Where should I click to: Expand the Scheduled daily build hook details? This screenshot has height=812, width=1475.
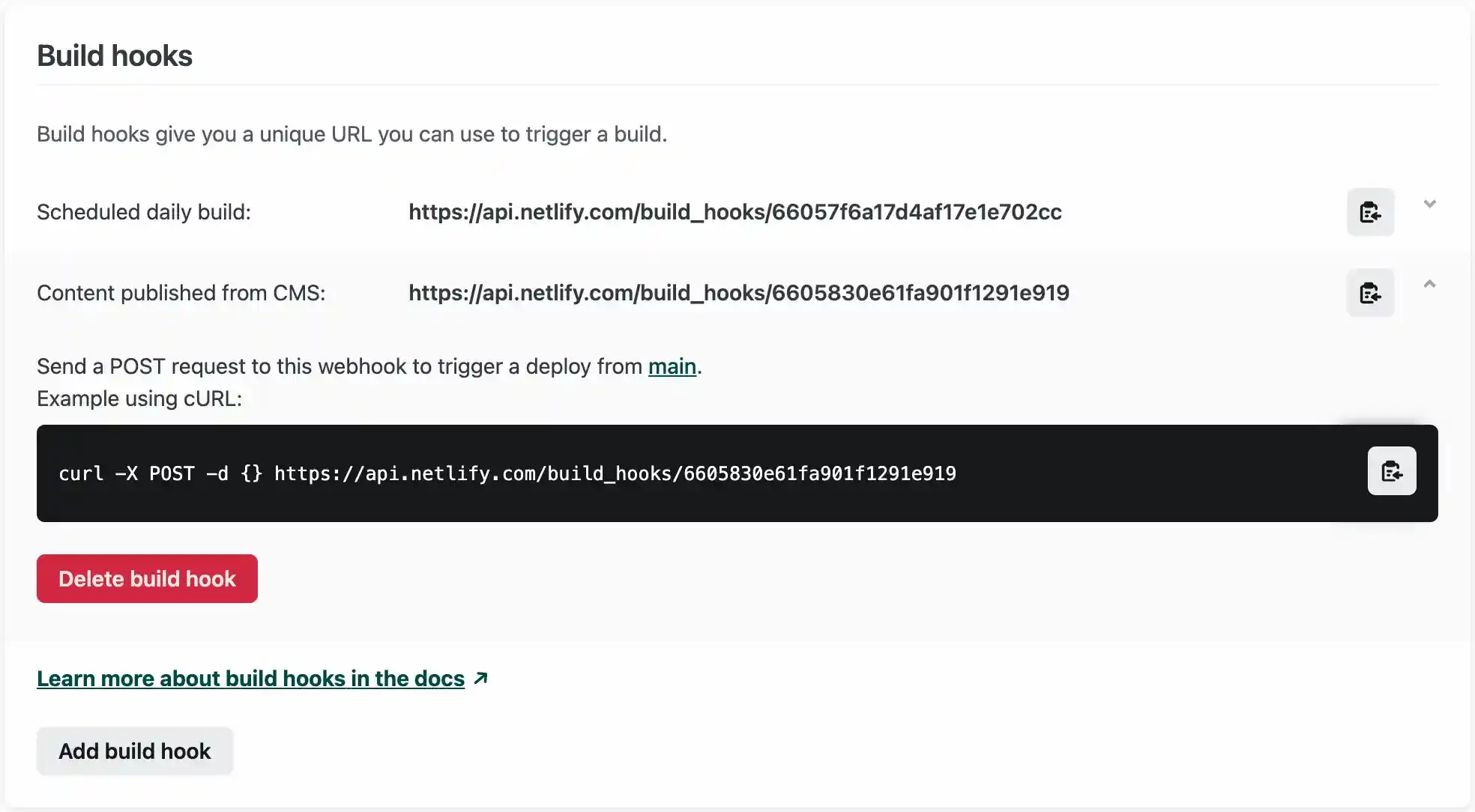1429,204
